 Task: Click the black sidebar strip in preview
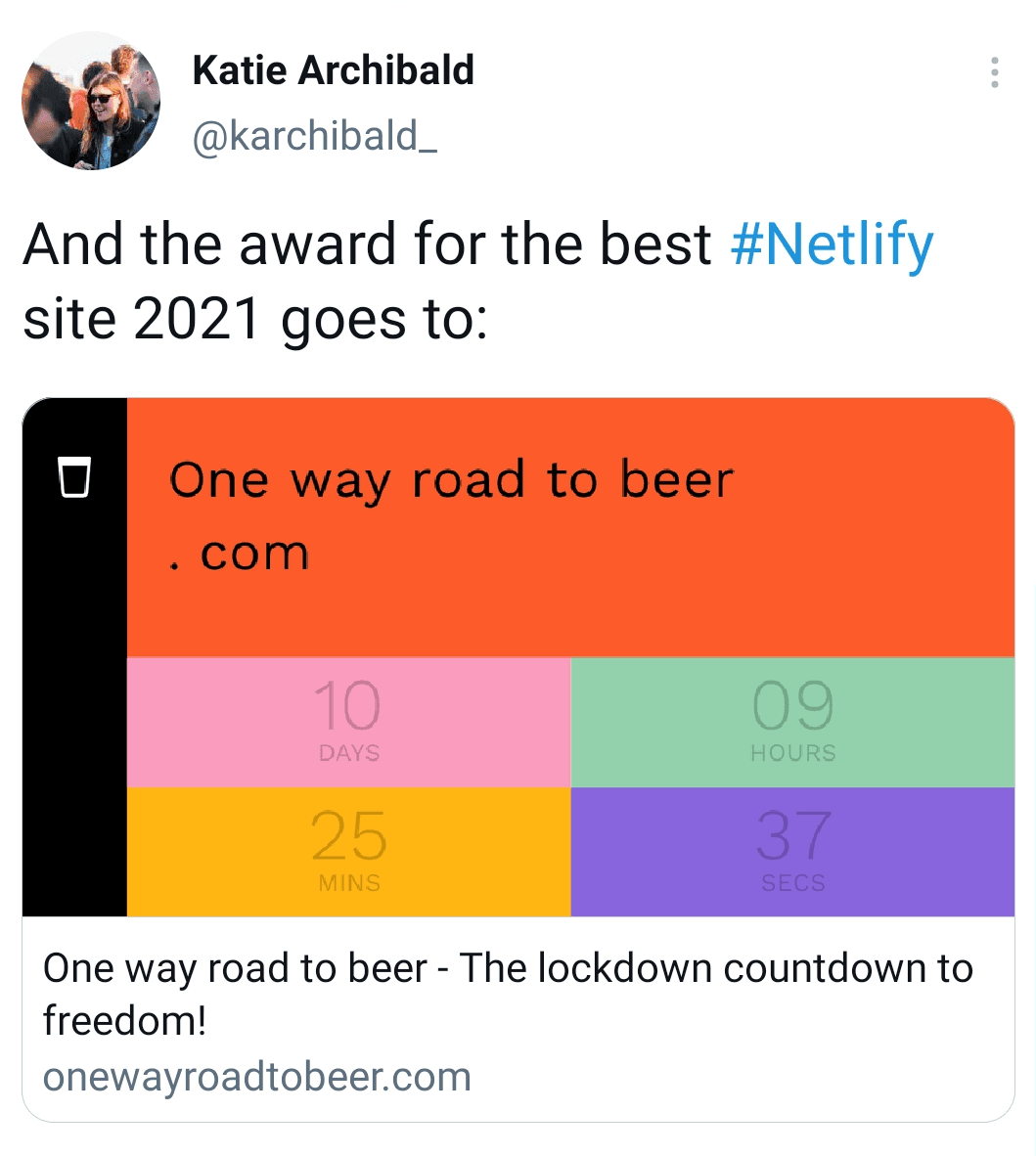click(x=74, y=704)
